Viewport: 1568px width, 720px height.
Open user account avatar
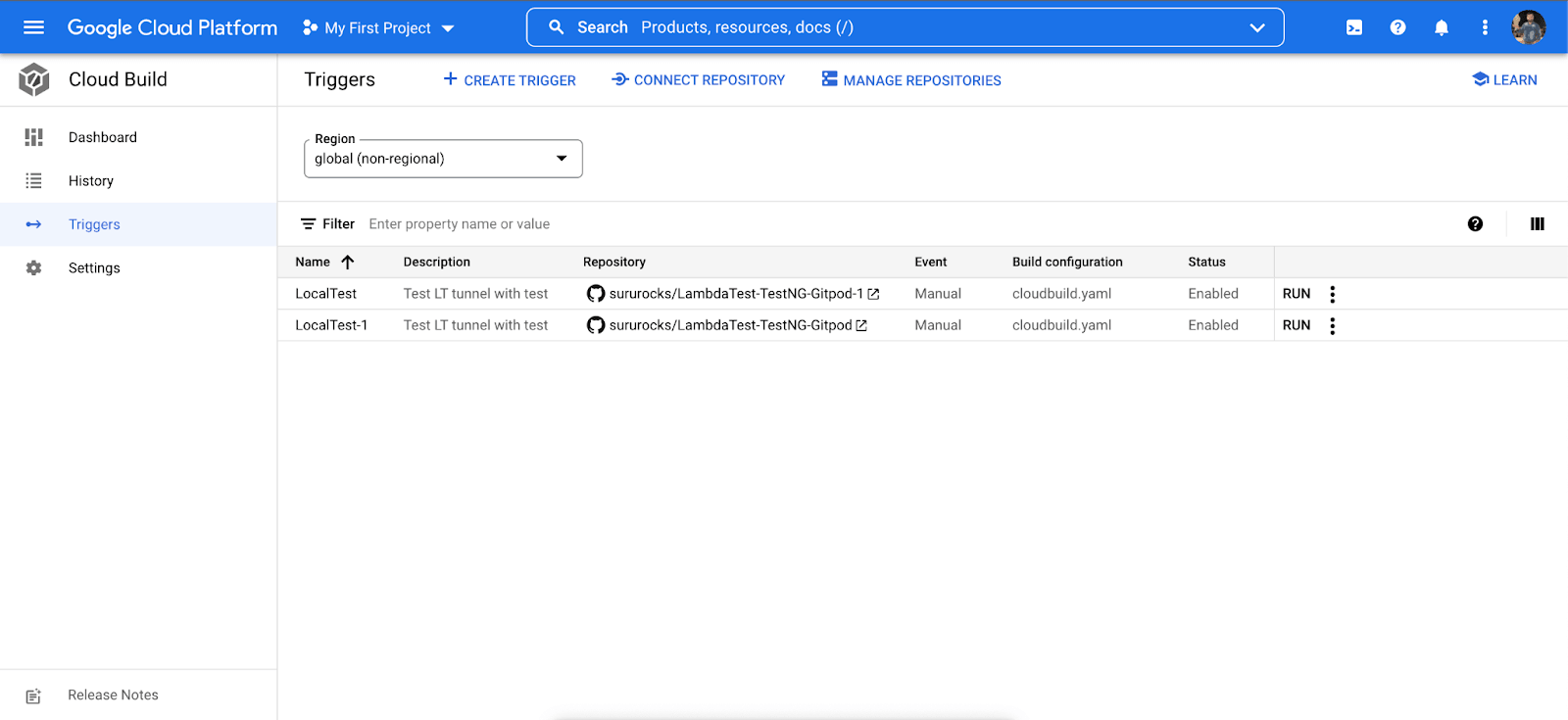[1528, 27]
